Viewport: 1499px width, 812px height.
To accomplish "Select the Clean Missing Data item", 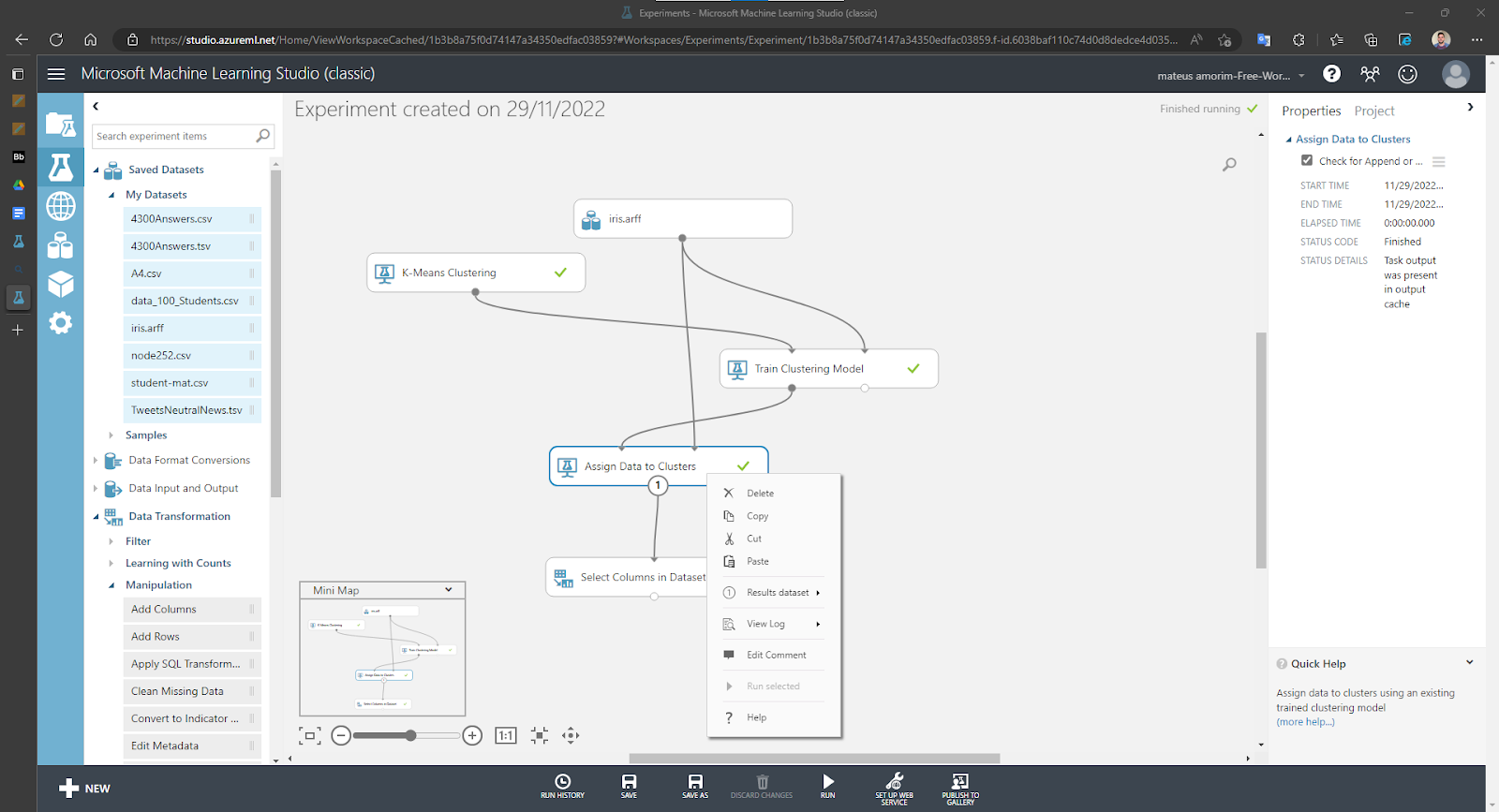I will pos(192,691).
